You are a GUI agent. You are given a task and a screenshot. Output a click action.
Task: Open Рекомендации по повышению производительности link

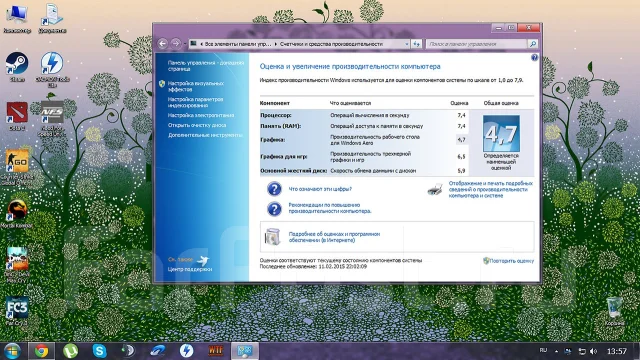[330, 208]
